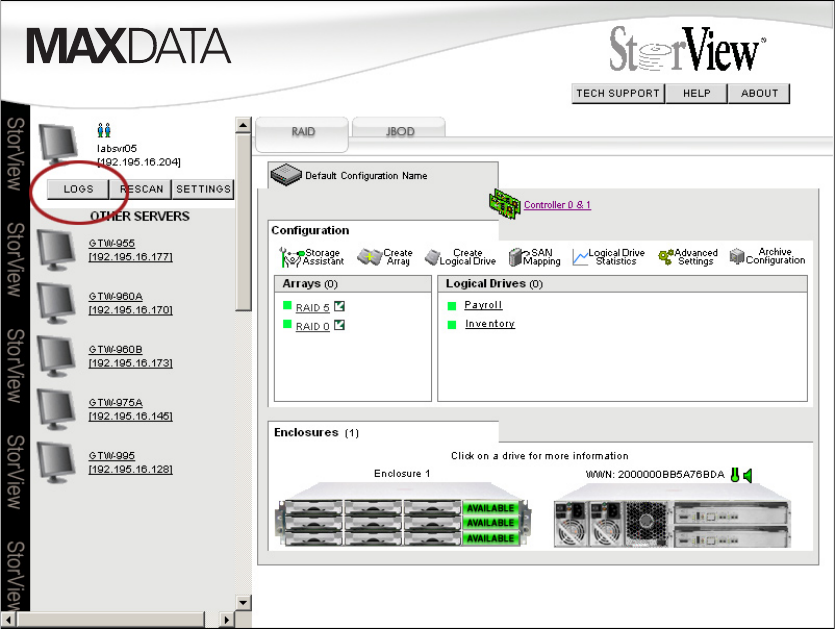Open the Payroll logical drive
This screenshot has height=629, width=835.
click(483, 305)
